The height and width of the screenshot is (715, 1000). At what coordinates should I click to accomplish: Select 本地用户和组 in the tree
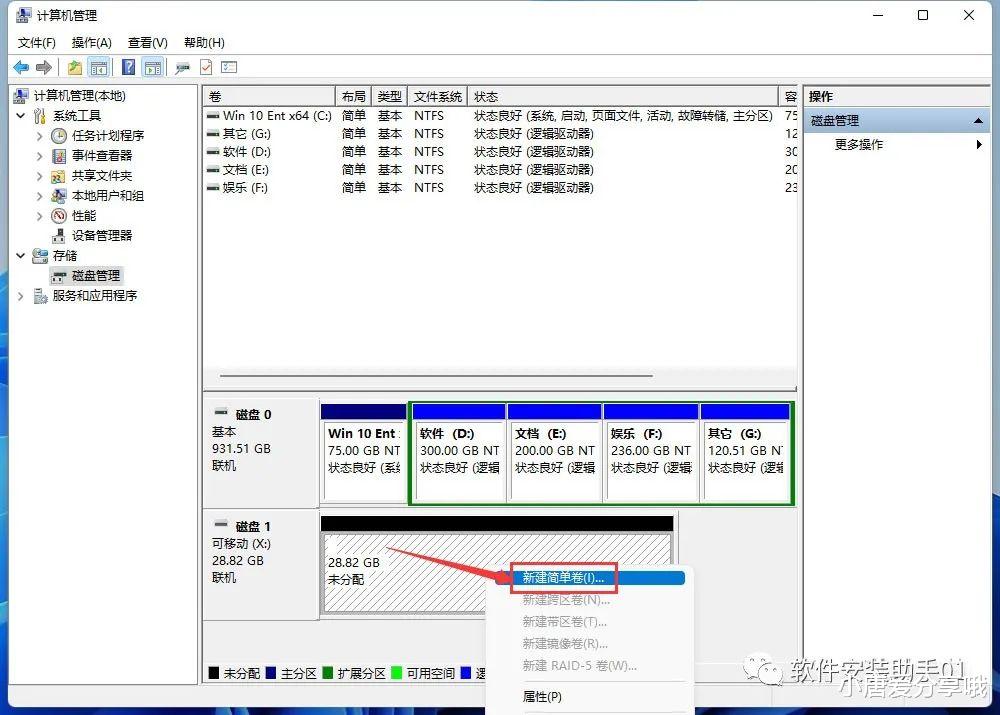[108, 196]
